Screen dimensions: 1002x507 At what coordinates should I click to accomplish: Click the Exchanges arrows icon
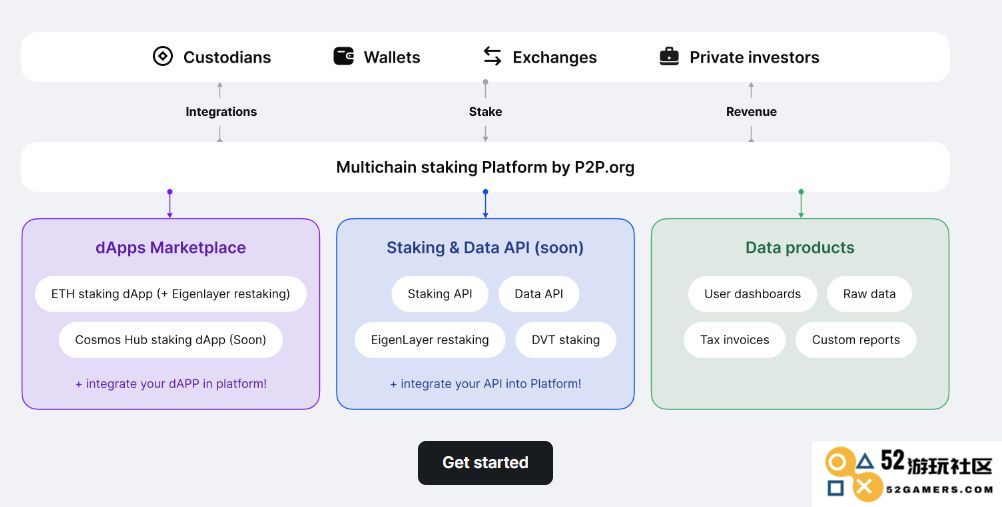(x=492, y=56)
